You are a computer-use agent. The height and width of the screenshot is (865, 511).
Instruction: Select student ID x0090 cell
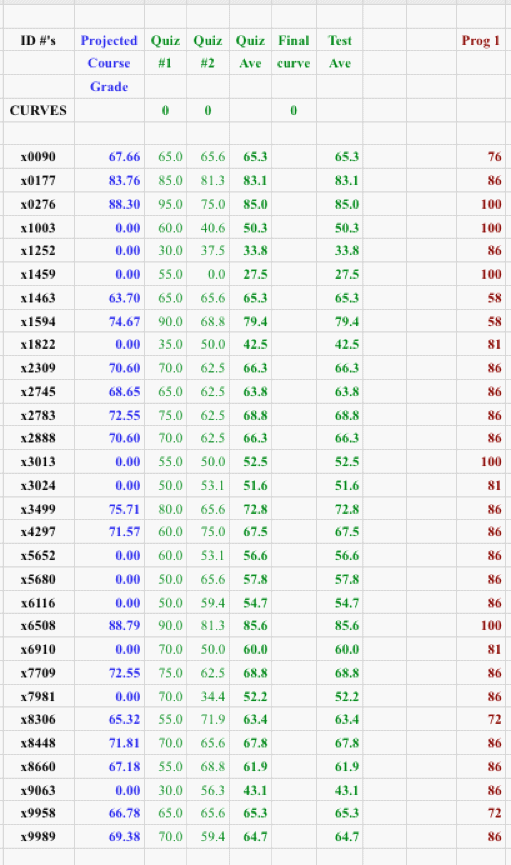38,157
